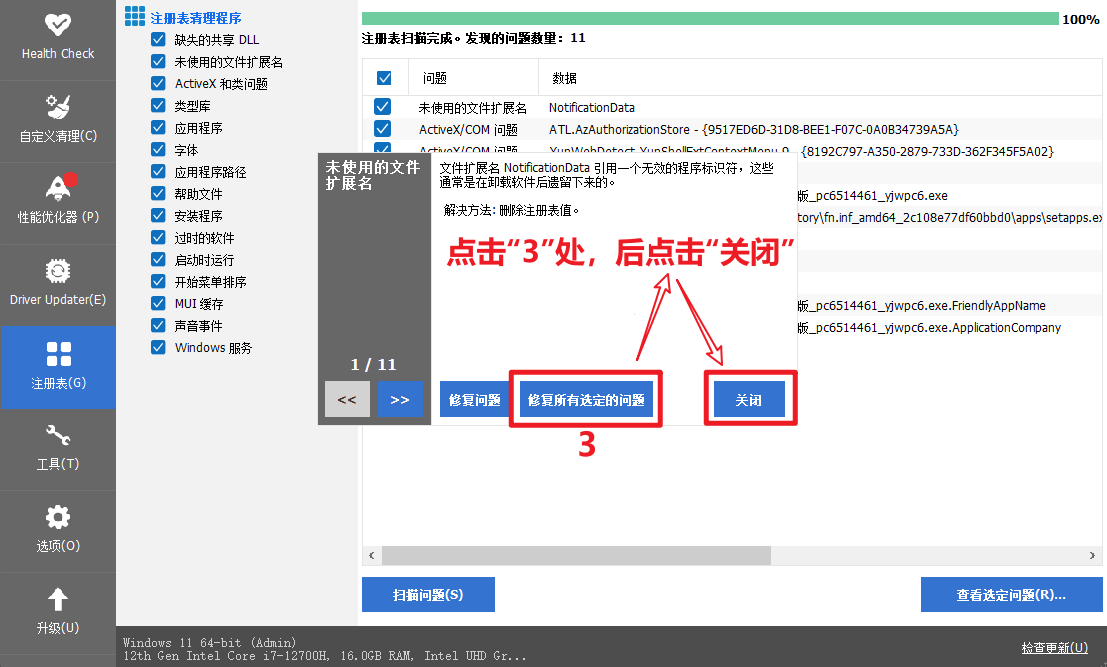This screenshot has width=1107, height=667.
Task: Expand the 注册表清理程序 header icon
Action: pyautogui.click(x=135, y=16)
